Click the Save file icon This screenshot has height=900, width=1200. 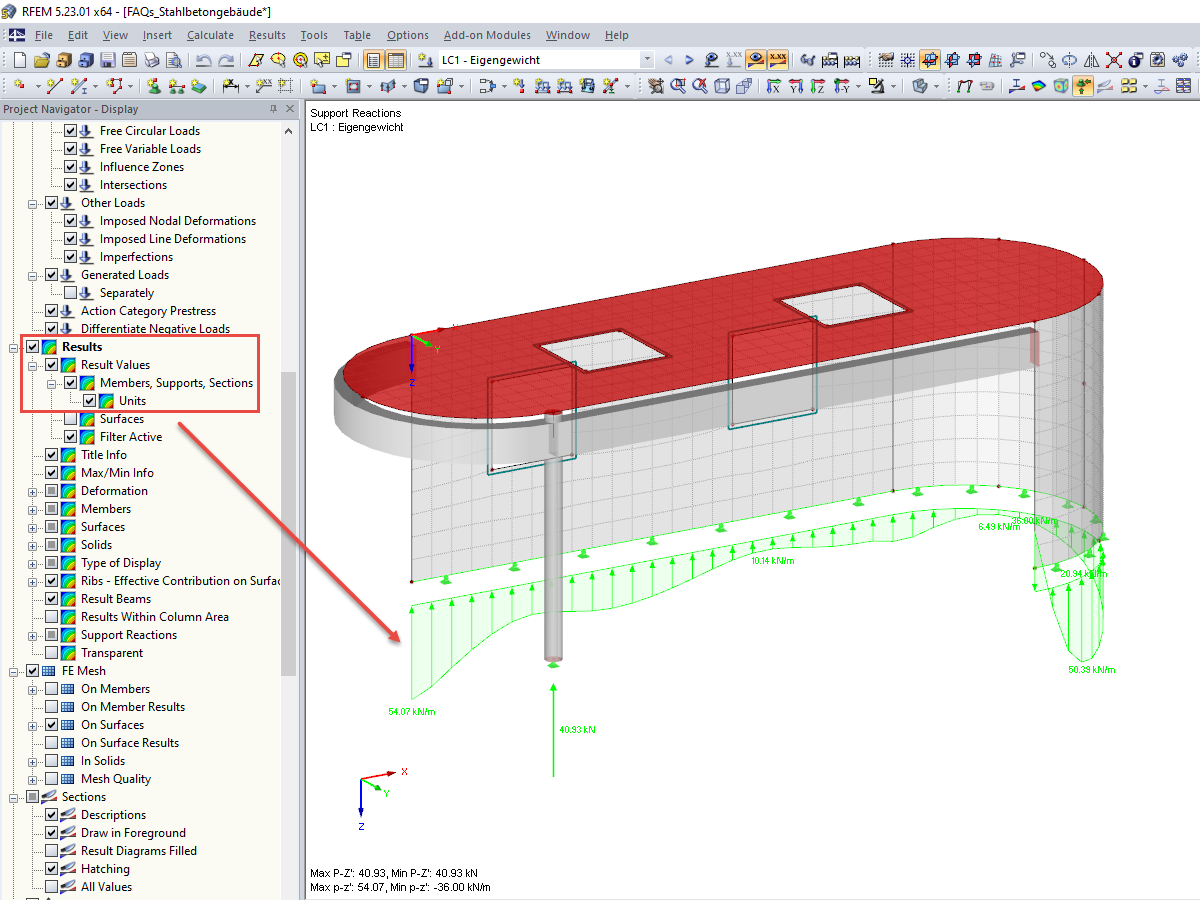[x=107, y=60]
